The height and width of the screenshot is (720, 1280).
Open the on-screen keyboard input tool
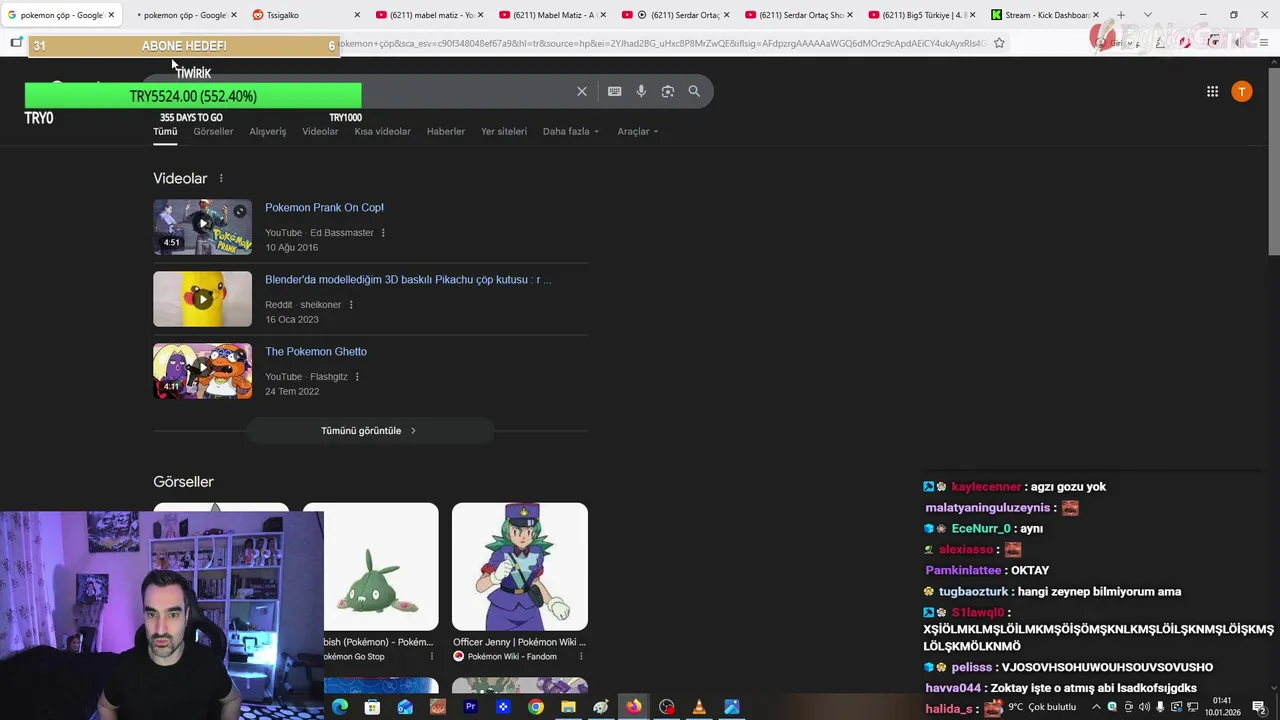614,91
